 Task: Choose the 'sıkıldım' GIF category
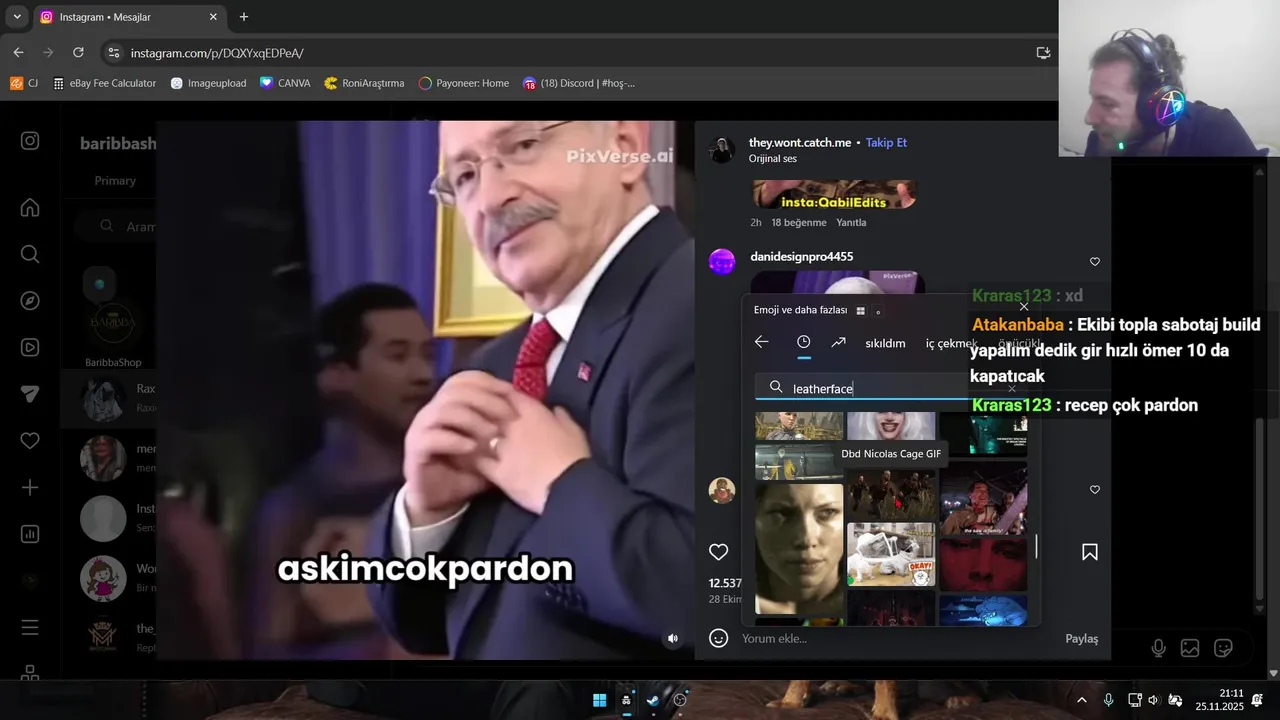885,343
